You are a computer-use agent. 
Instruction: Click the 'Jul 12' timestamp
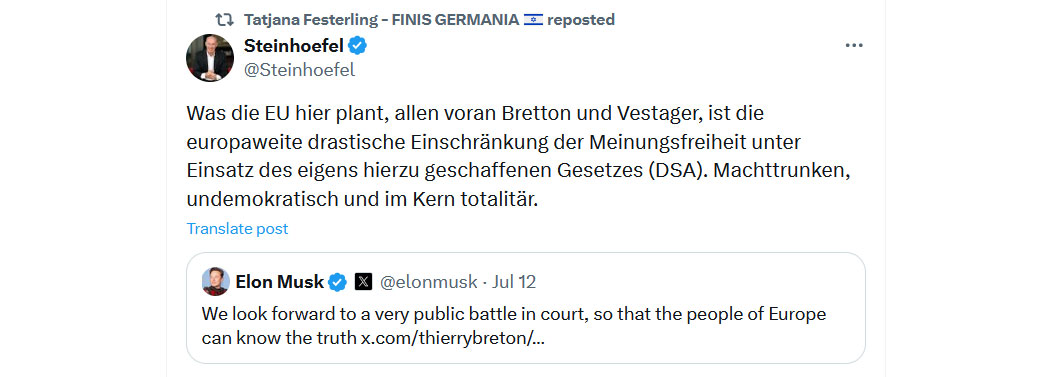pos(514,282)
